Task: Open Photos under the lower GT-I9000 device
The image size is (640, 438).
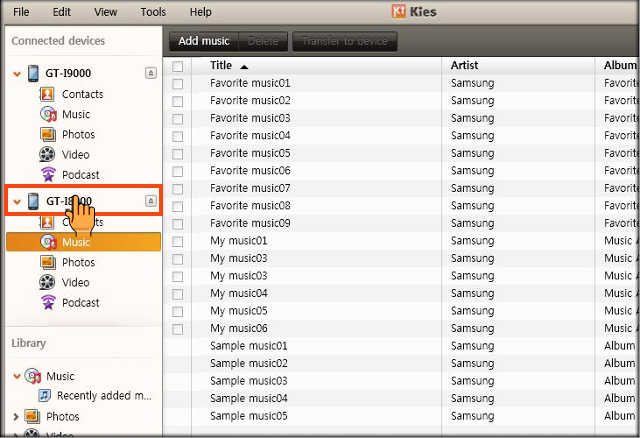Action: [x=78, y=262]
